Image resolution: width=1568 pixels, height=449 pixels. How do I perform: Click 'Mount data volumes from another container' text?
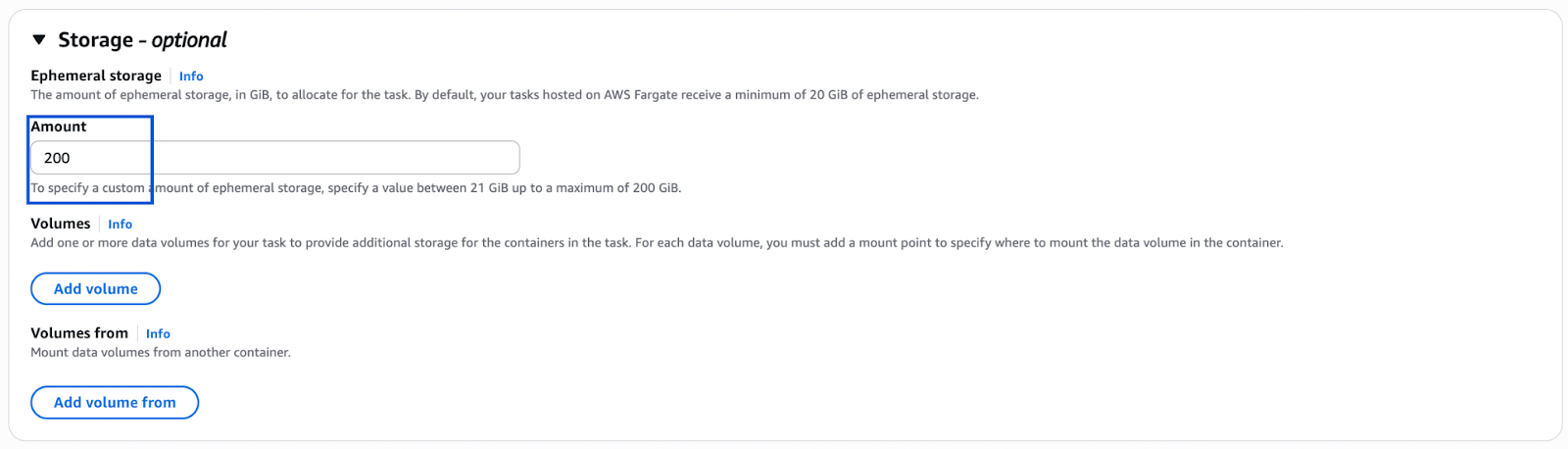coord(161,353)
